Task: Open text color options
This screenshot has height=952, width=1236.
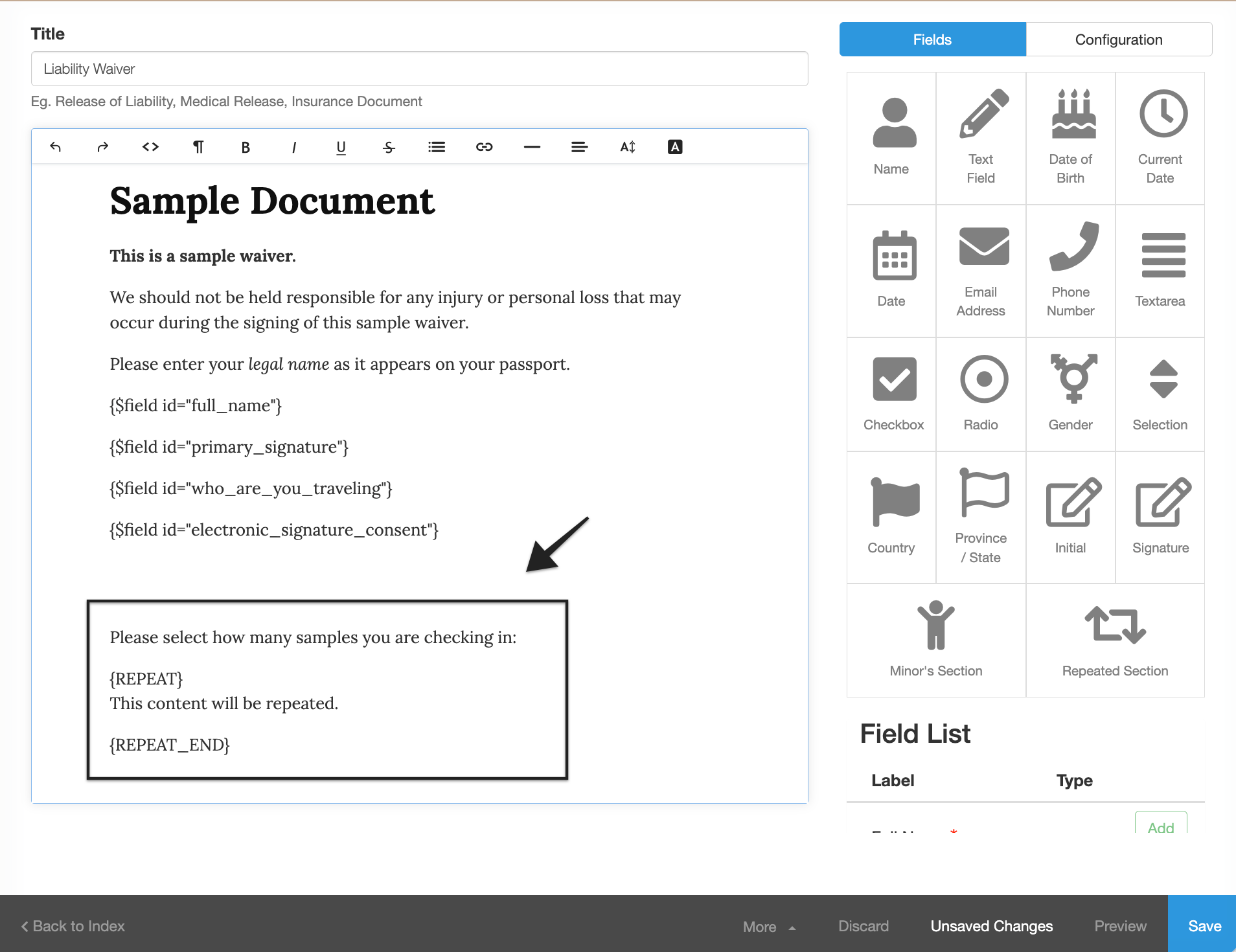Action: (x=675, y=147)
